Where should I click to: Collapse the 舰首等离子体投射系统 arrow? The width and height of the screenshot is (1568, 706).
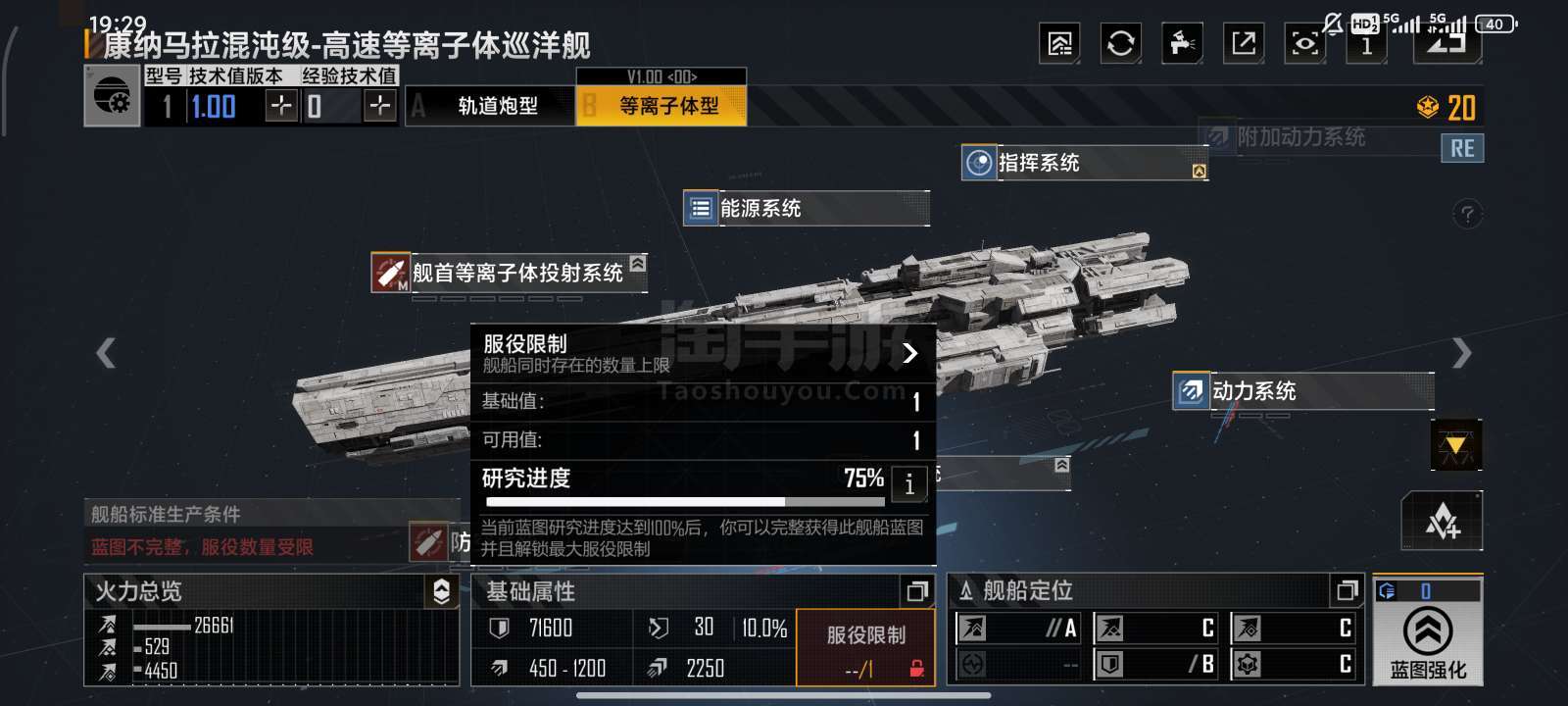coord(638,264)
